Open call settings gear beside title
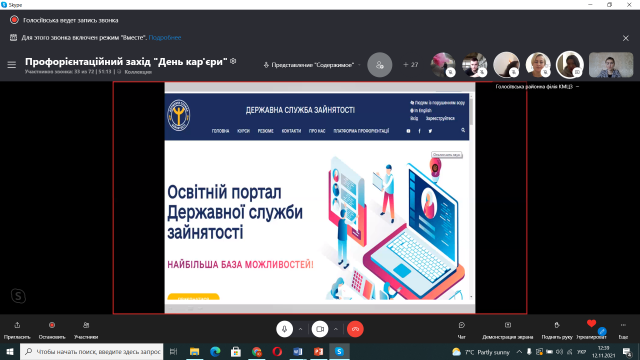 pyautogui.click(x=233, y=61)
